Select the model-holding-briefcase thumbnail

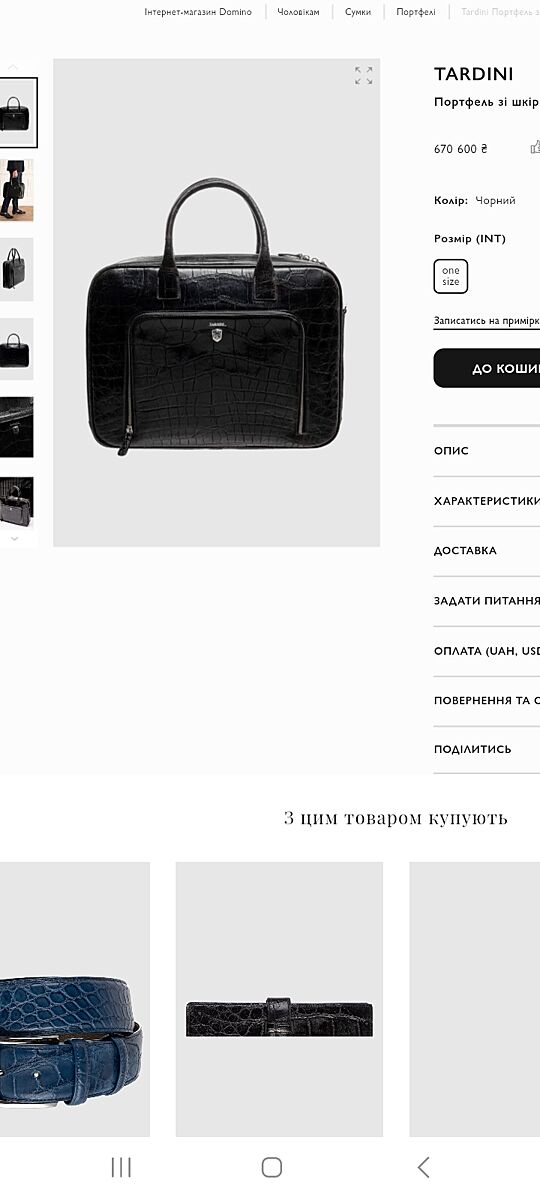click(x=17, y=190)
